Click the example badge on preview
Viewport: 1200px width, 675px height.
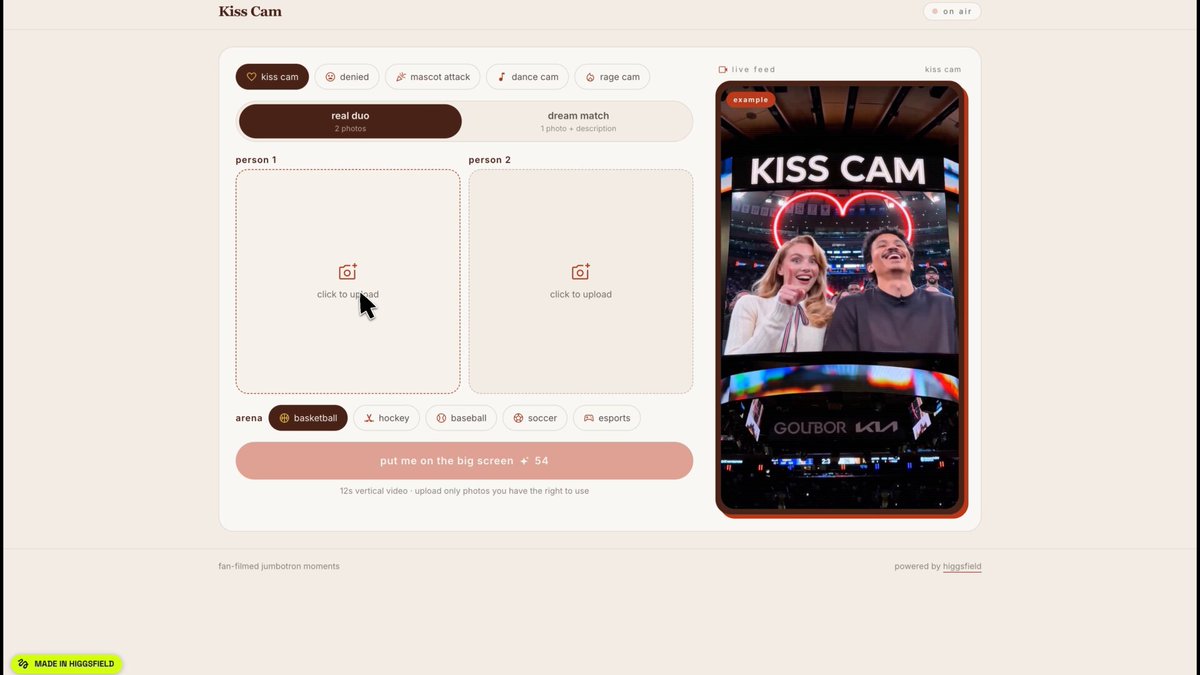750,100
